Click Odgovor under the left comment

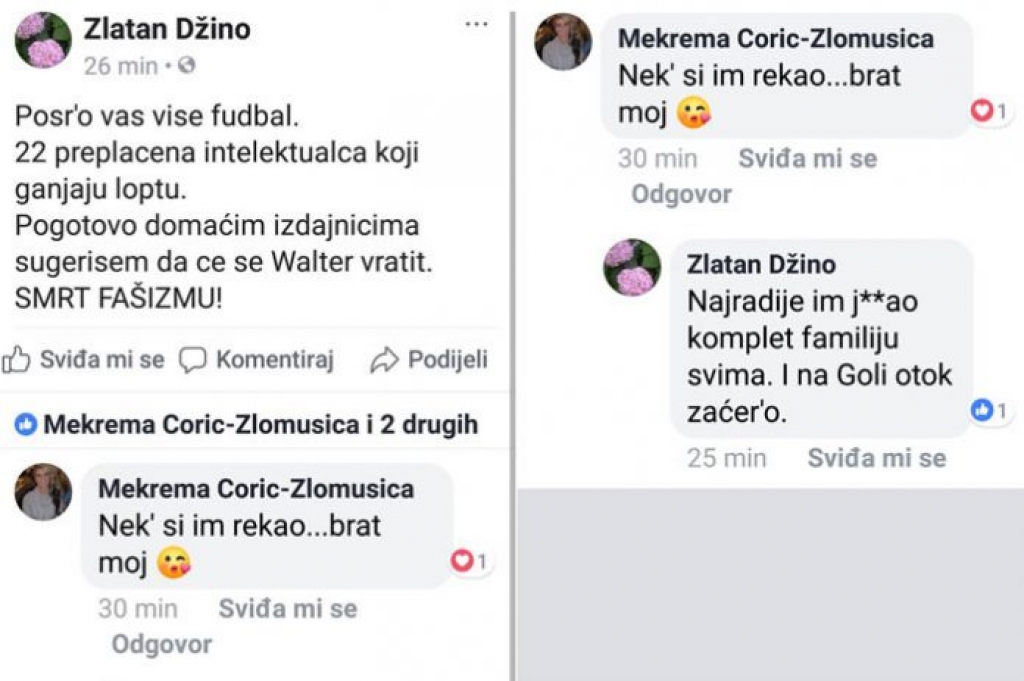162,644
